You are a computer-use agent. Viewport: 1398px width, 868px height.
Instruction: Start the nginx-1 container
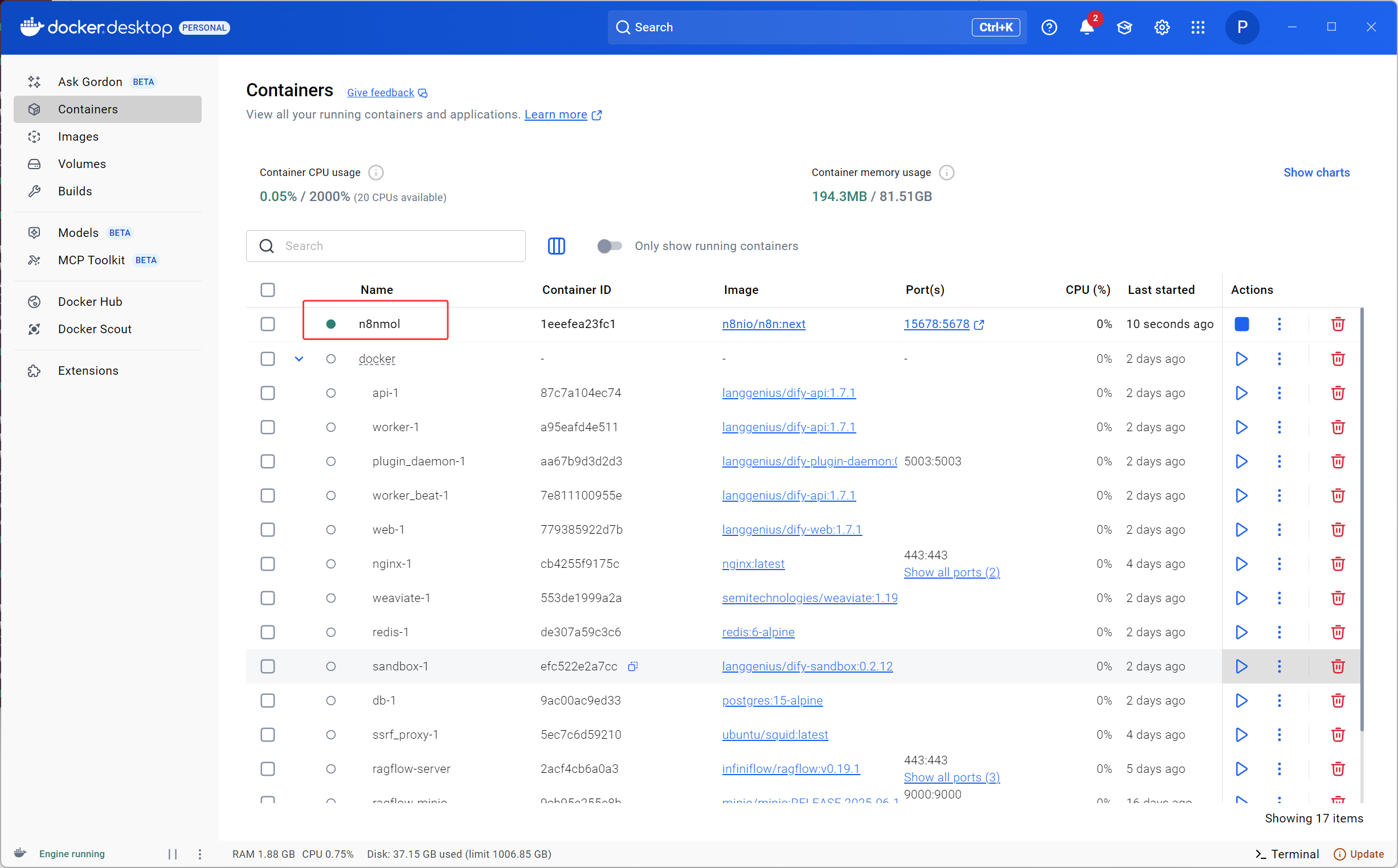[x=1241, y=564]
